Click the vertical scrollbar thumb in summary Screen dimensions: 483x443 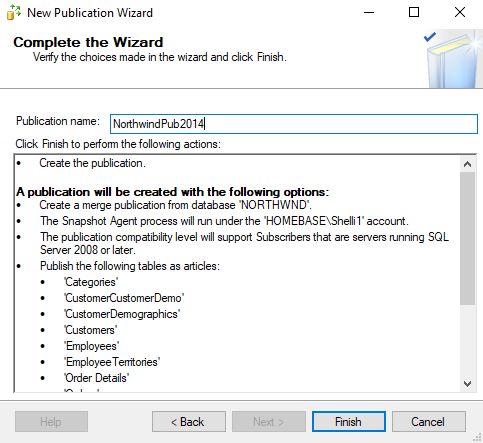coord(467,238)
